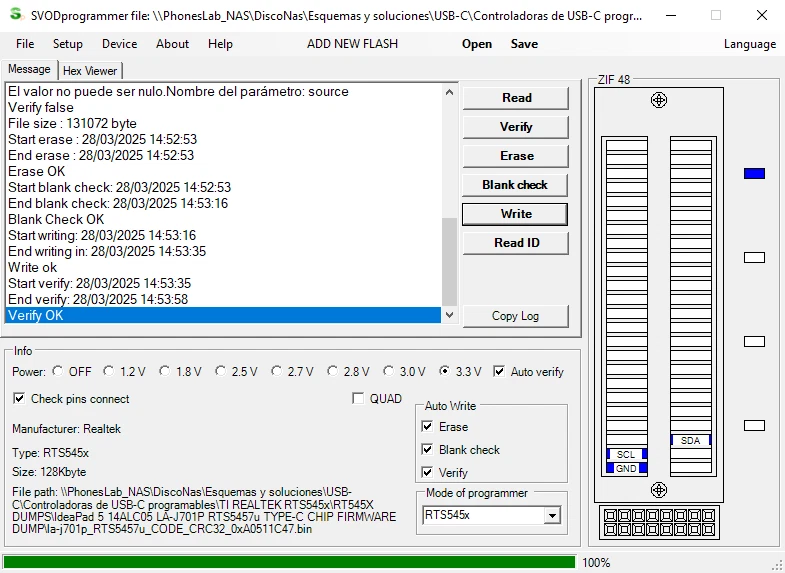785x573 pixels.
Task: Click the GND pin label on socket
Action: (626, 468)
